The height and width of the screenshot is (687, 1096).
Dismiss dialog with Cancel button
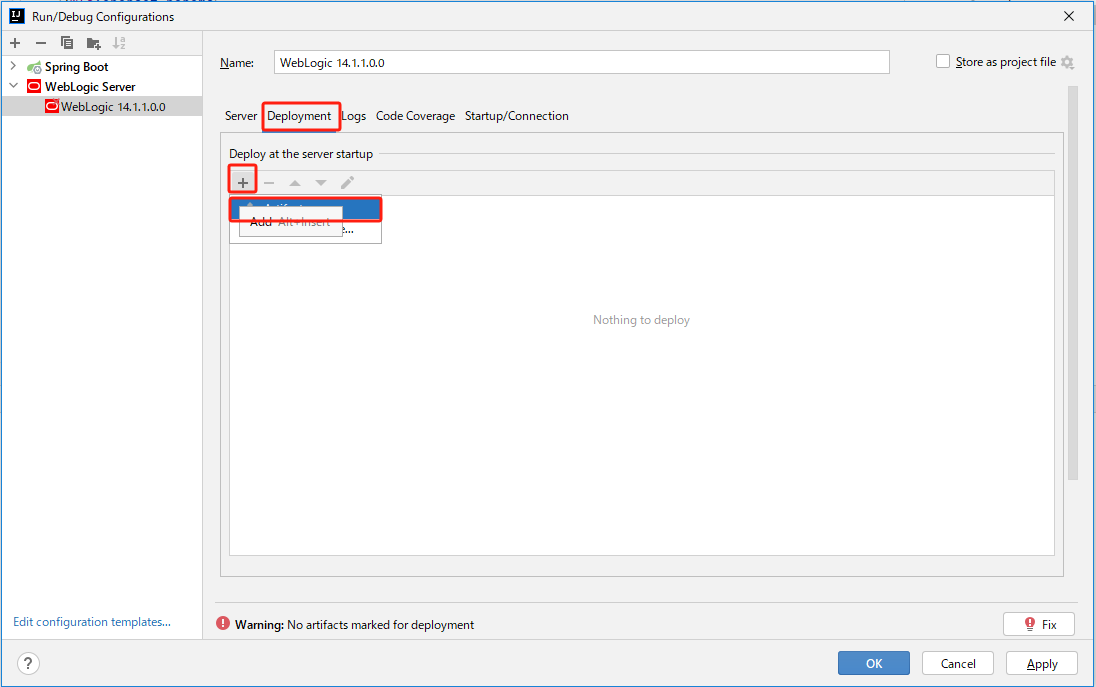[958, 663]
